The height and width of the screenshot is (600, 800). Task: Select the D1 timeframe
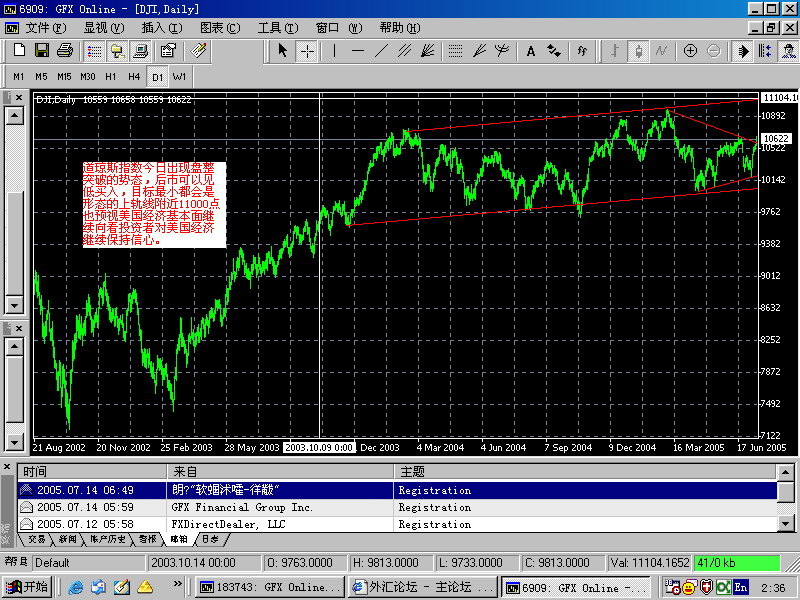coord(158,77)
